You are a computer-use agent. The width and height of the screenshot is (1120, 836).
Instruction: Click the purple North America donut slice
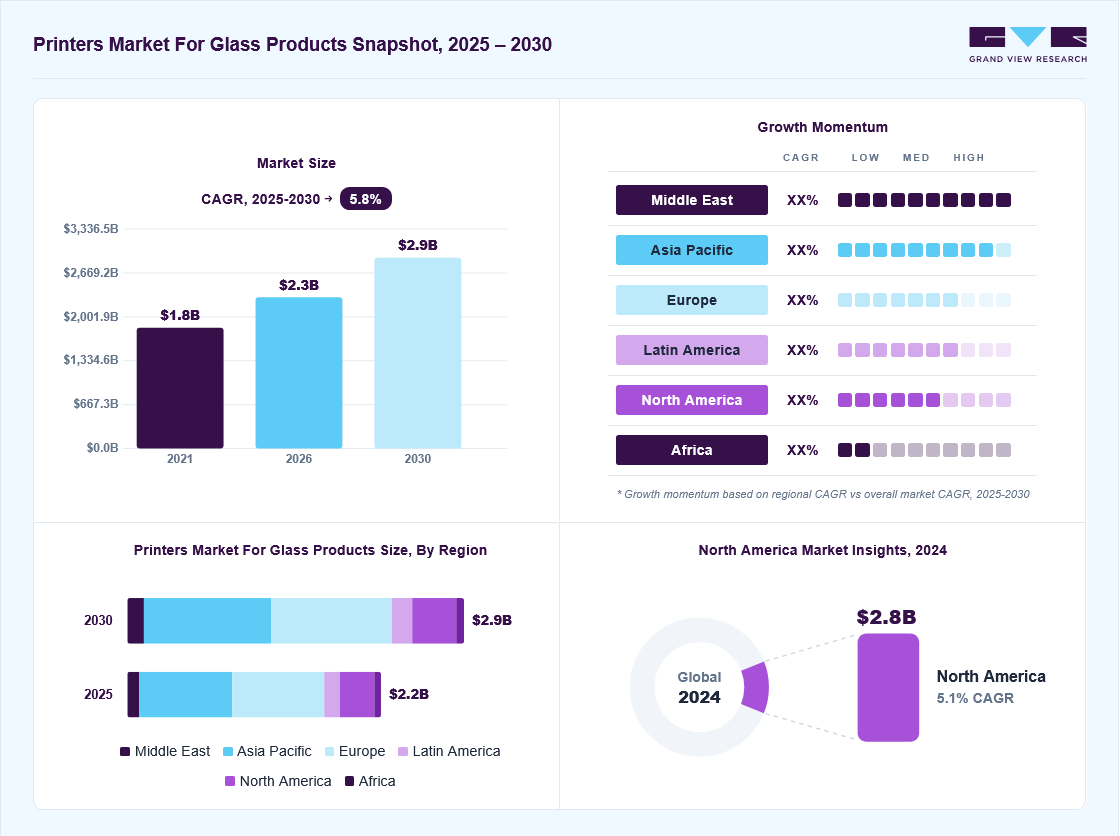pos(756,687)
